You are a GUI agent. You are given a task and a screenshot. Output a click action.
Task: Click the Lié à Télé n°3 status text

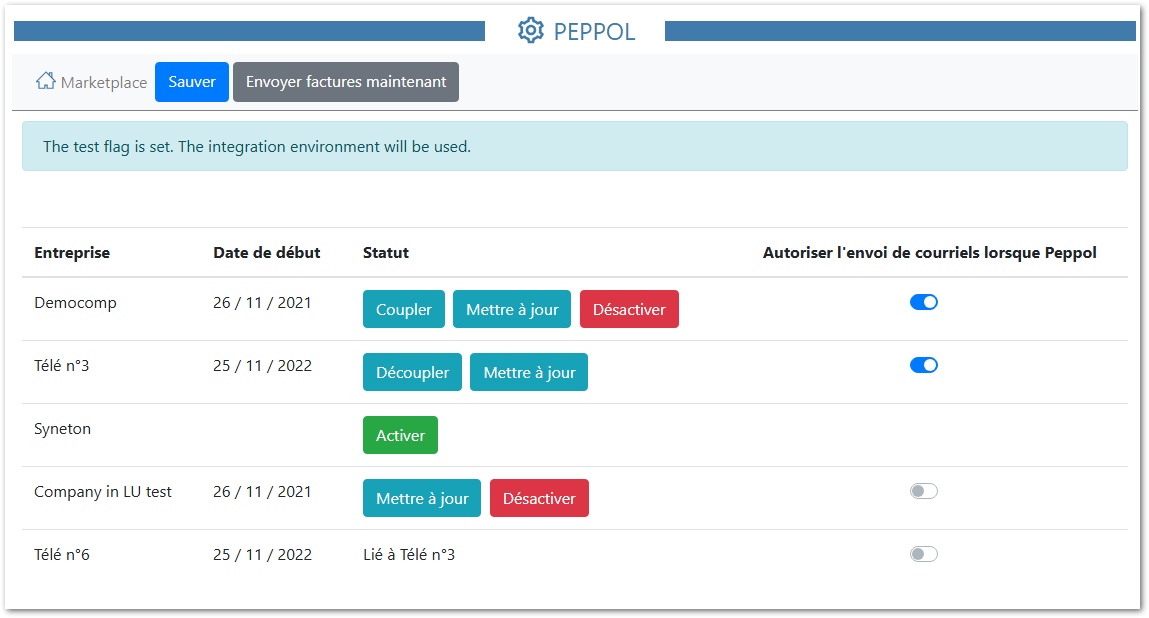pyautogui.click(x=407, y=553)
